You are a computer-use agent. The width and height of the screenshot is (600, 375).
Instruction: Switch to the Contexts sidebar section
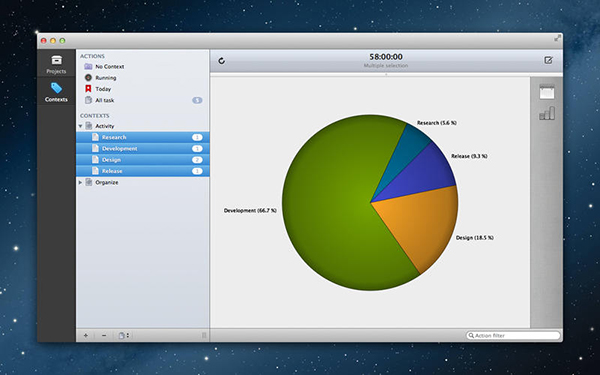coord(56,92)
